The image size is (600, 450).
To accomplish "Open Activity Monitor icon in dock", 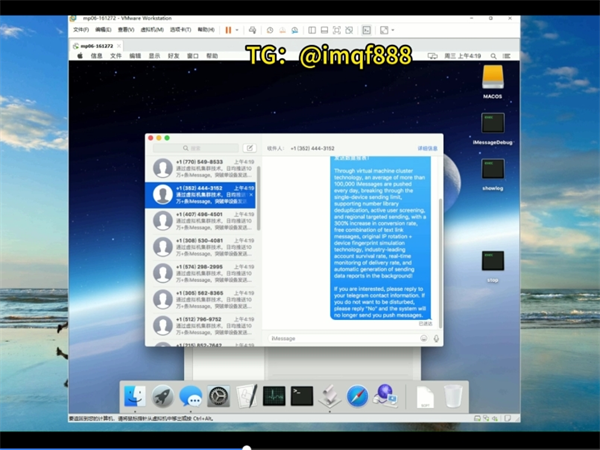I will [274, 396].
